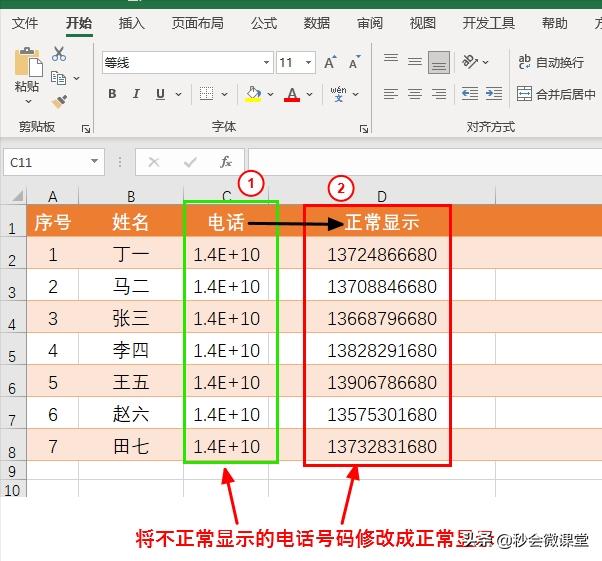Image resolution: width=602 pixels, height=561 pixels.
Task: Expand the 粘贴 paste options arrow
Action: 28,102
